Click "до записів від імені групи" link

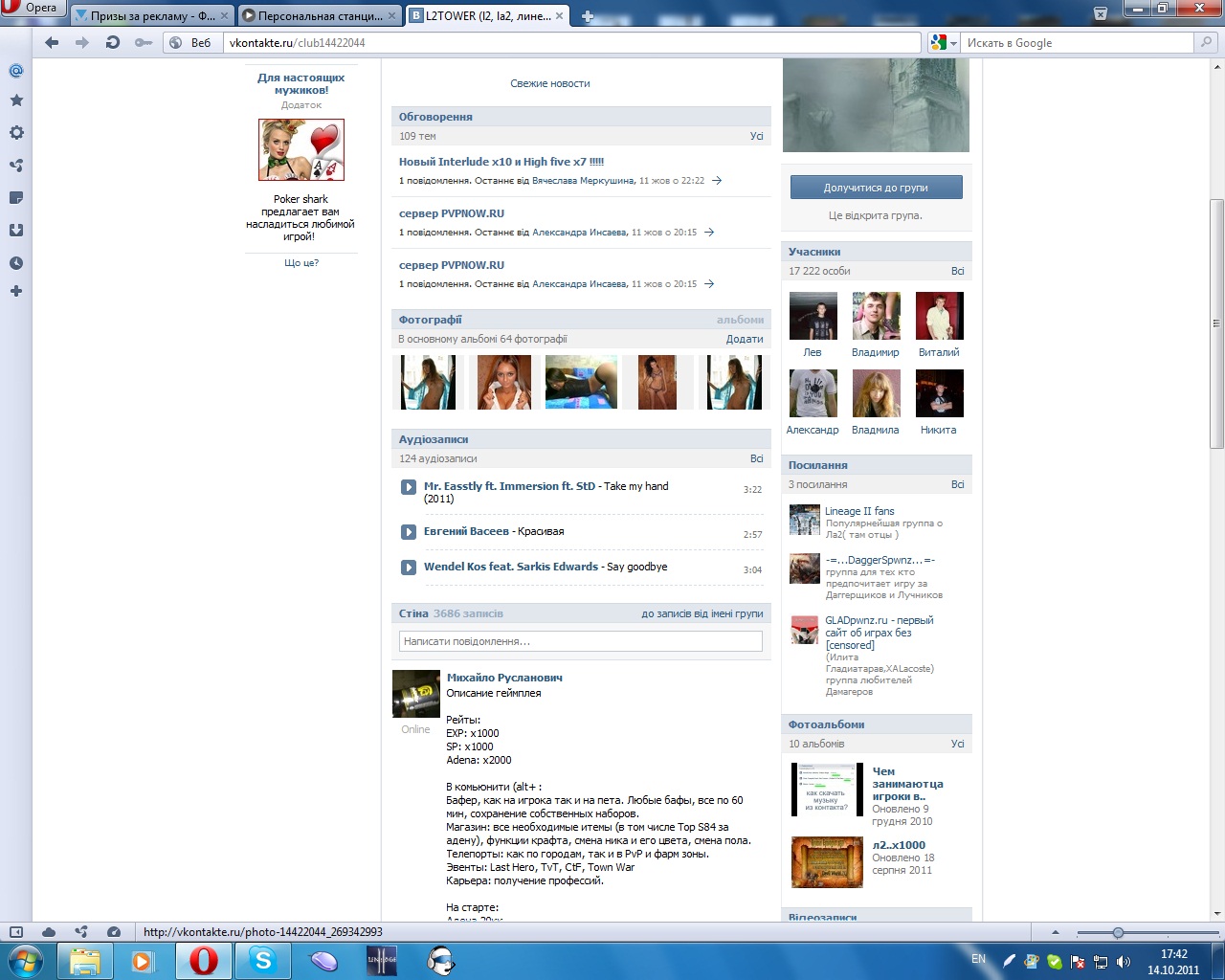pyautogui.click(x=702, y=613)
